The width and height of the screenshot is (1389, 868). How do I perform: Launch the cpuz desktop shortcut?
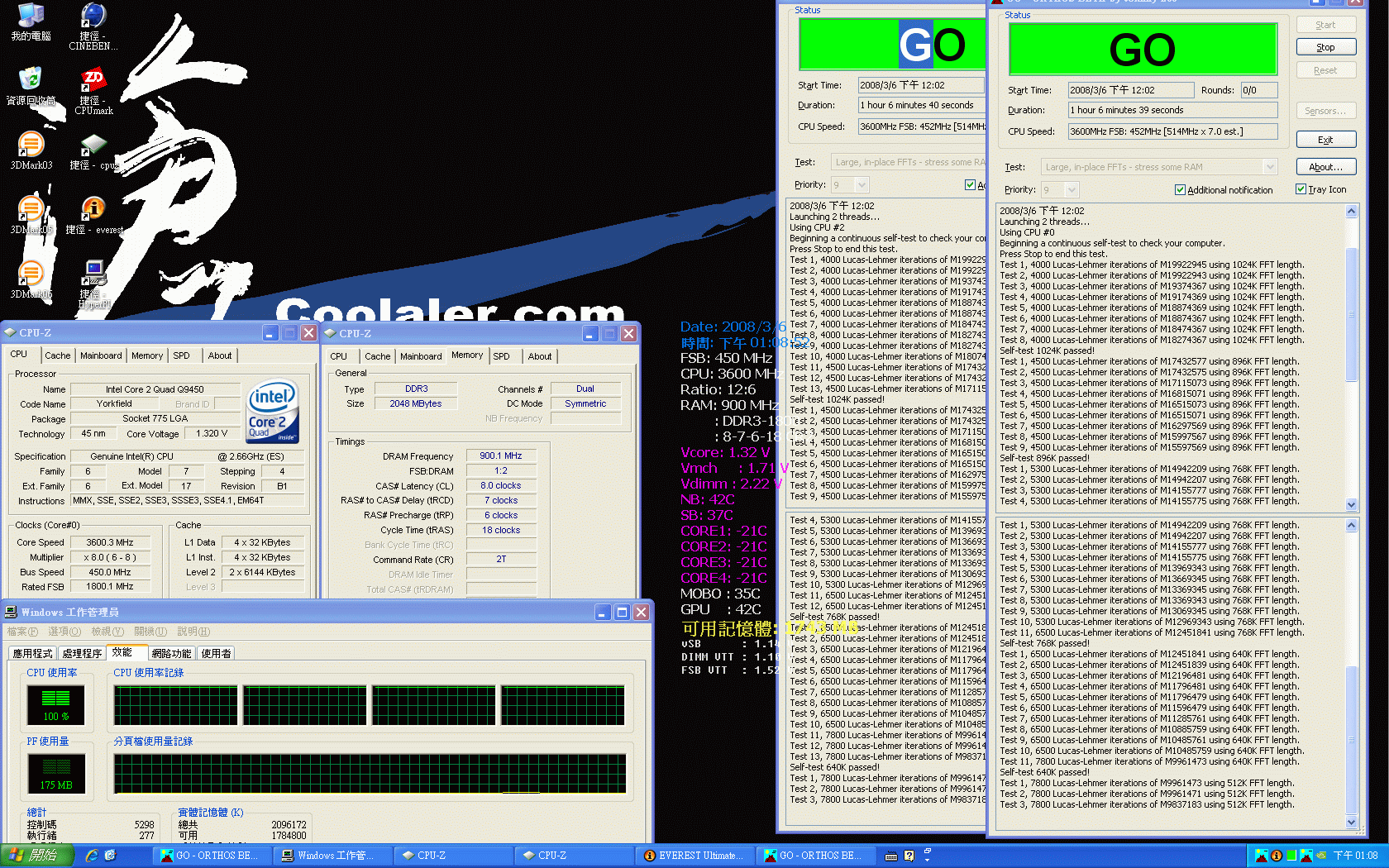[93, 150]
